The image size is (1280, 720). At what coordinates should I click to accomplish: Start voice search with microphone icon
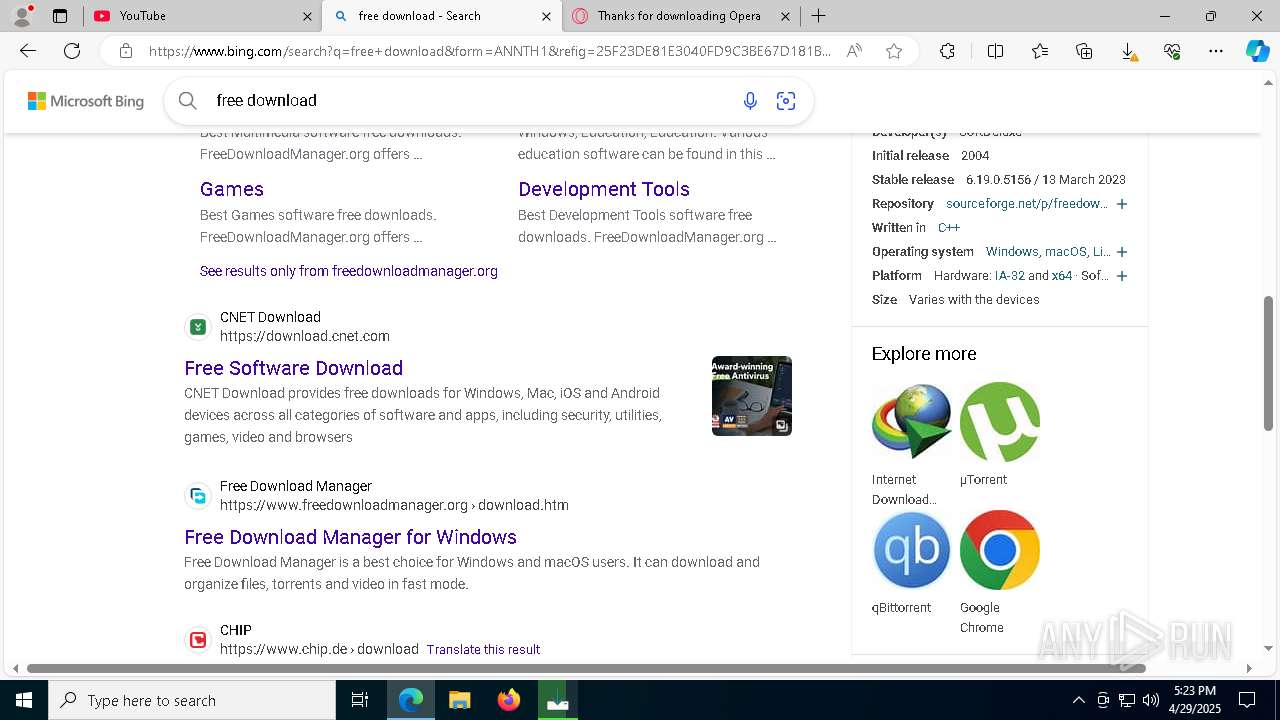pyautogui.click(x=750, y=100)
